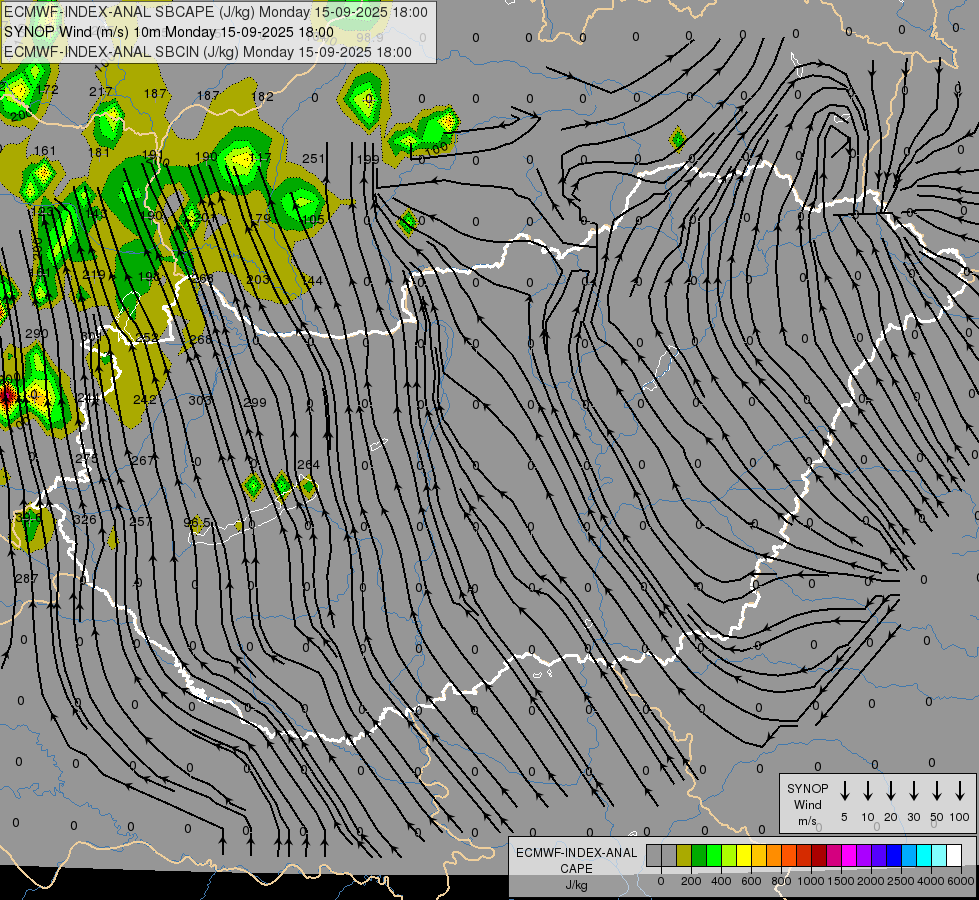Click the map value 181

click(x=99, y=152)
